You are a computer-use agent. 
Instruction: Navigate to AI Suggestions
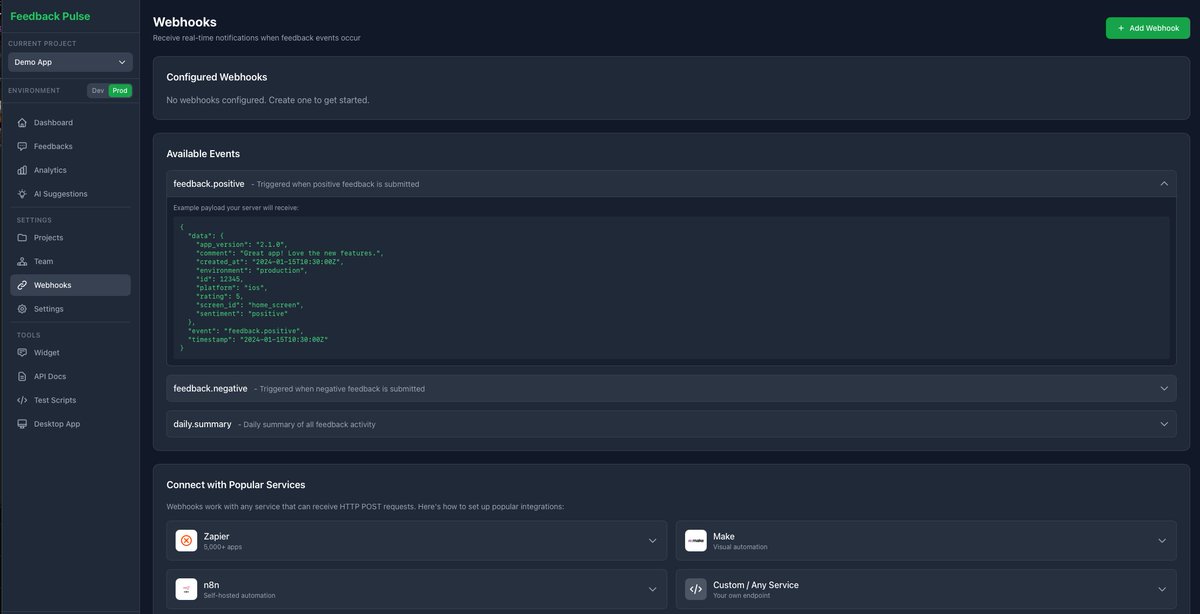tap(70, 194)
